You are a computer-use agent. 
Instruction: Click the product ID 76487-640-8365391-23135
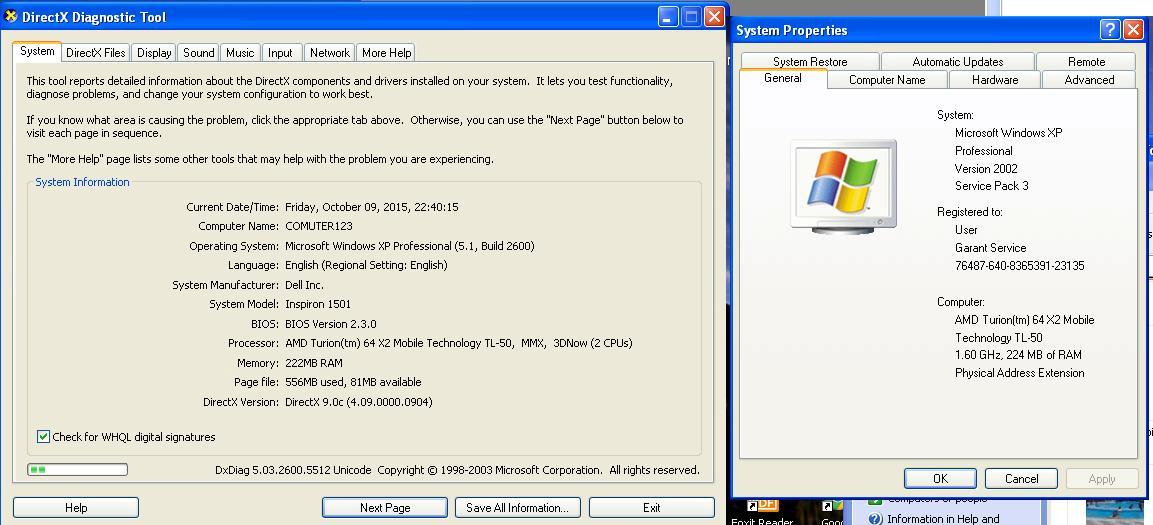(1019, 265)
